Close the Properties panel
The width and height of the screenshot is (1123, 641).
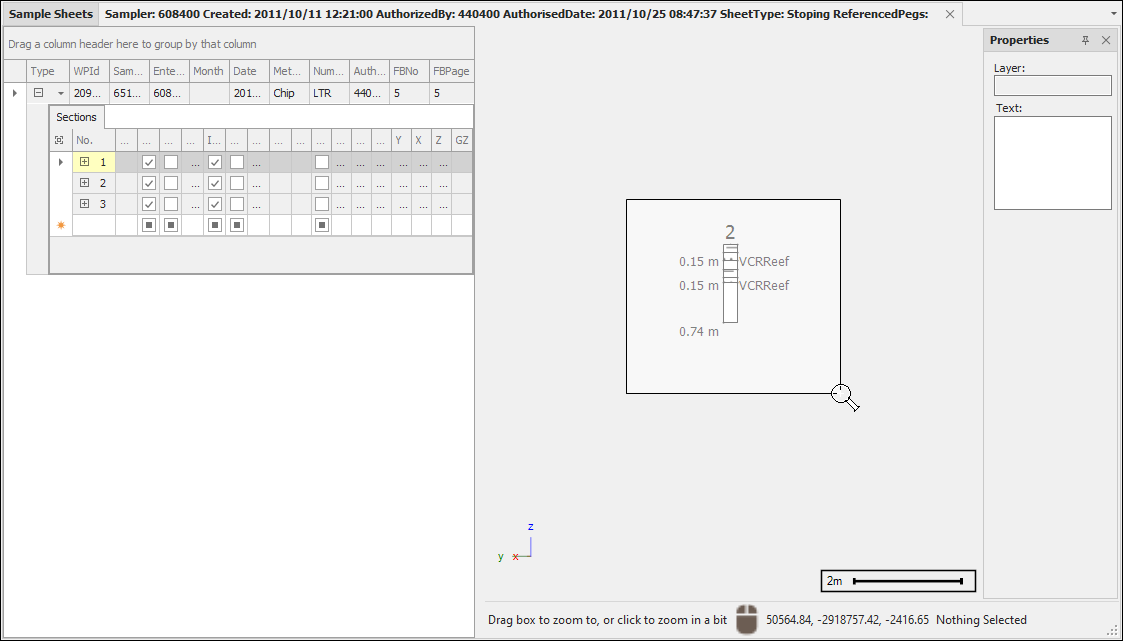point(1105,40)
